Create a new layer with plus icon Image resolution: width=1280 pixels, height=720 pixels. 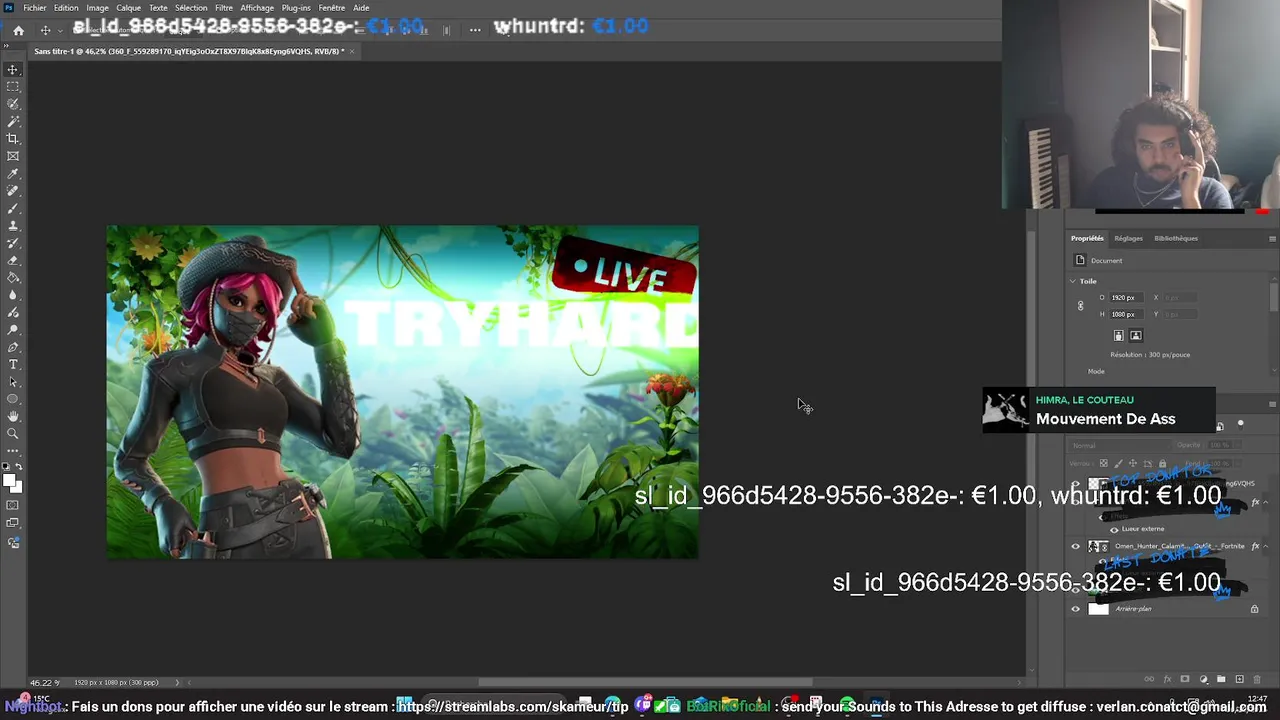1239,679
